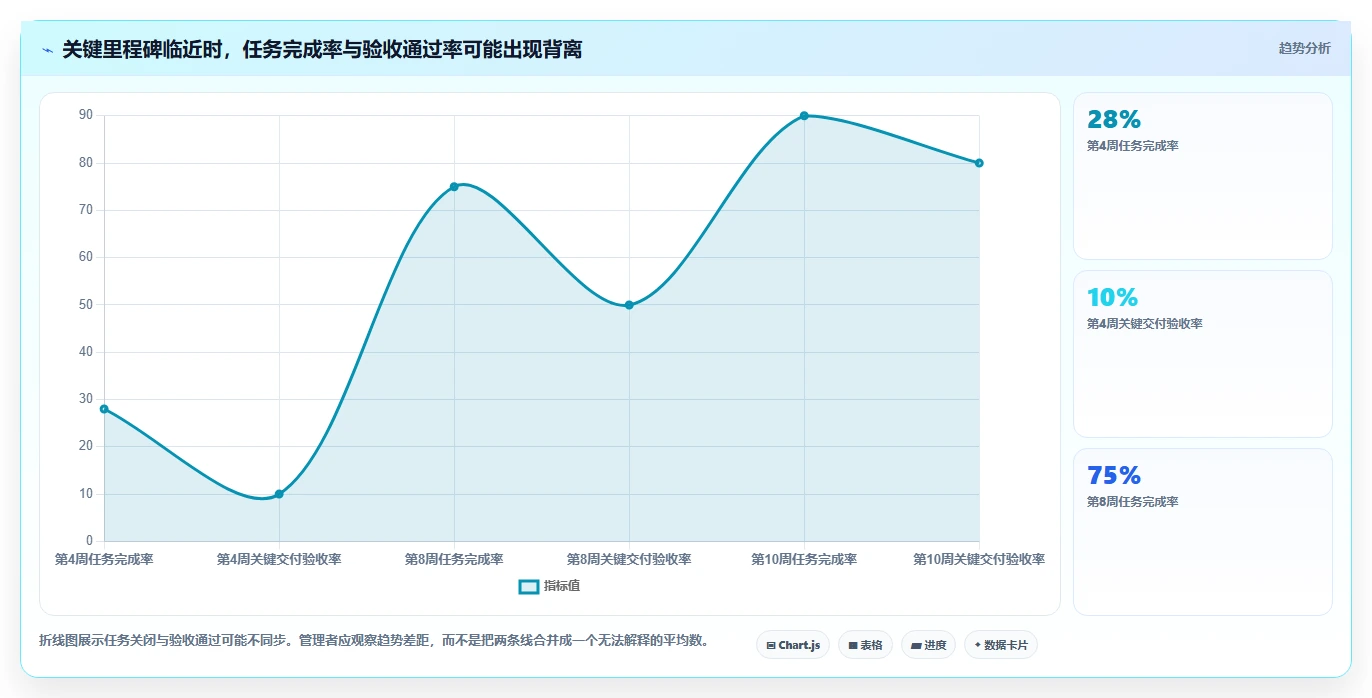Click y-axis value 0

point(89,541)
